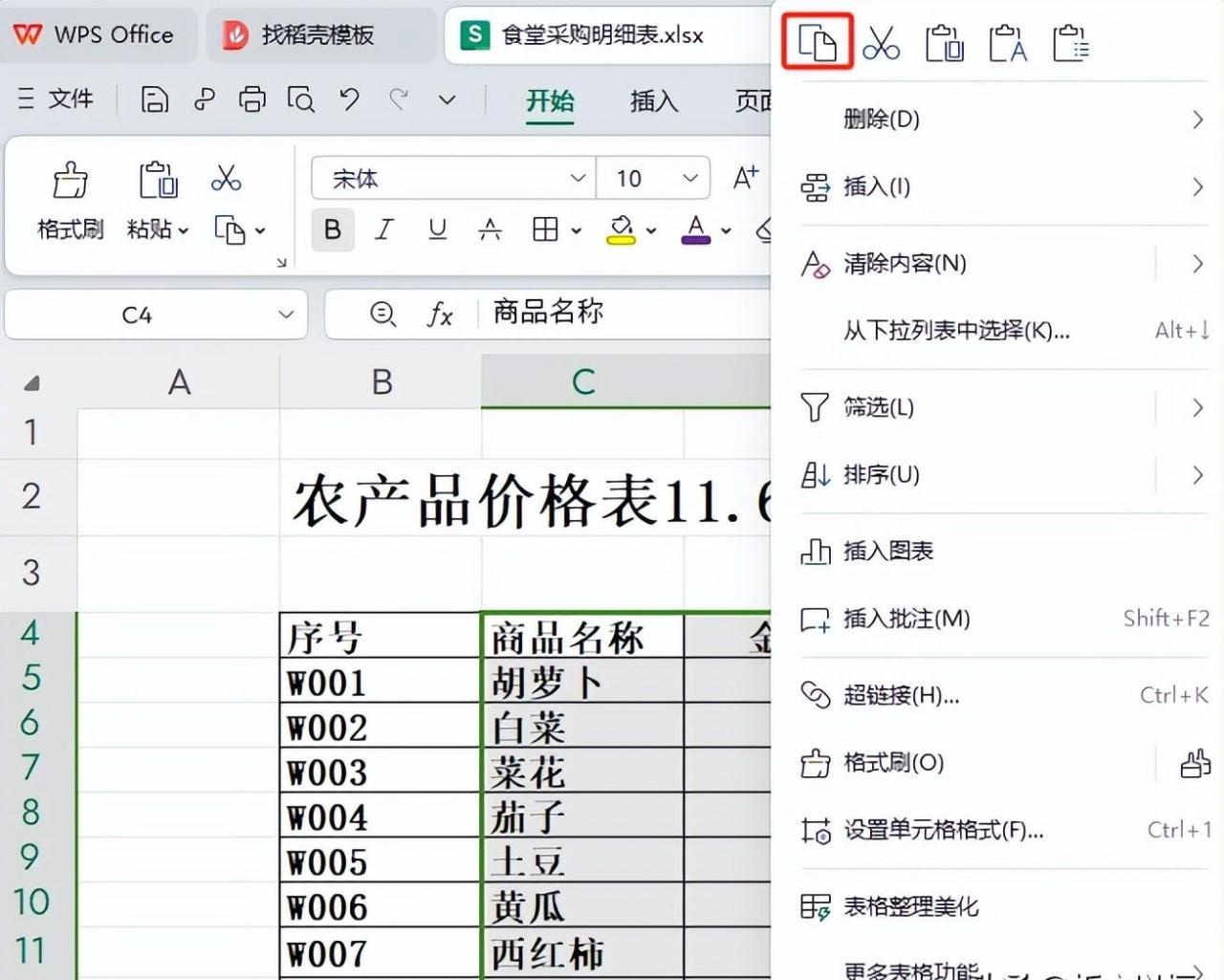Viewport: 1224px width, 980px height.
Task: Open the font name 宋体 dropdown
Action: pyautogui.click(x=578, y=178)
